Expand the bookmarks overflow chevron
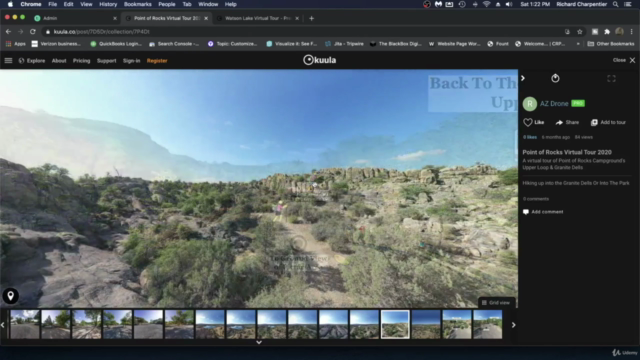Screen dimensions: 640x360 pyautogui.click(x=578, y=44)
